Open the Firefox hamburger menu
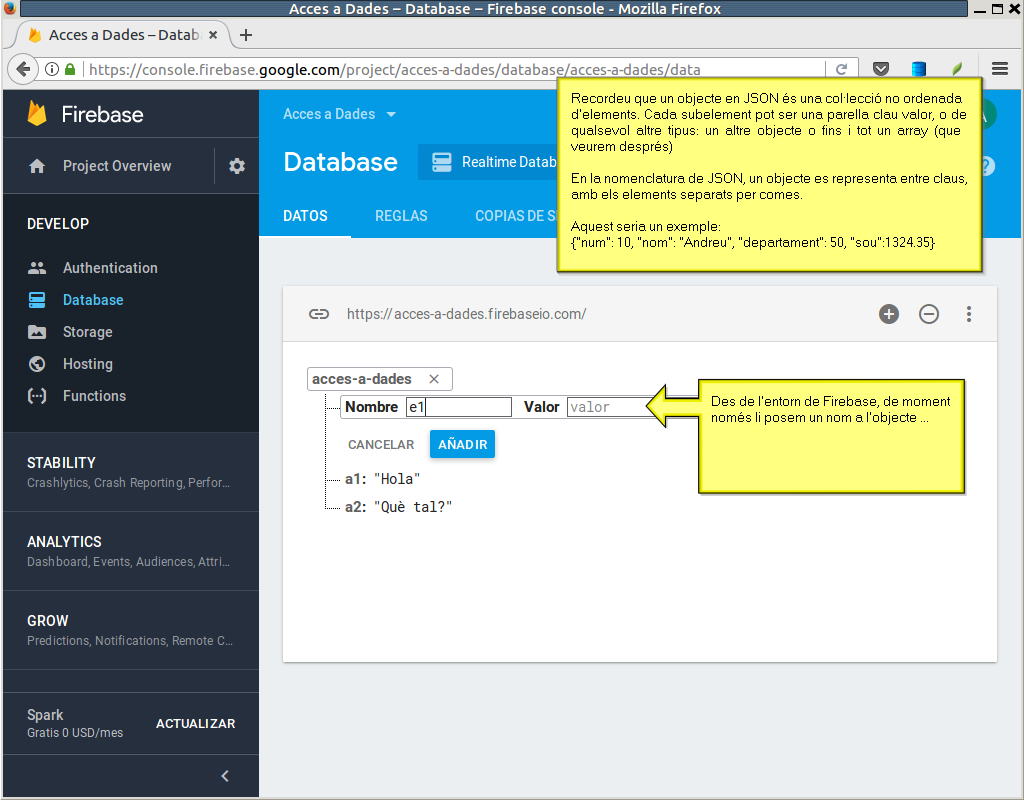The image size is (1024, 800). point(999,69)
